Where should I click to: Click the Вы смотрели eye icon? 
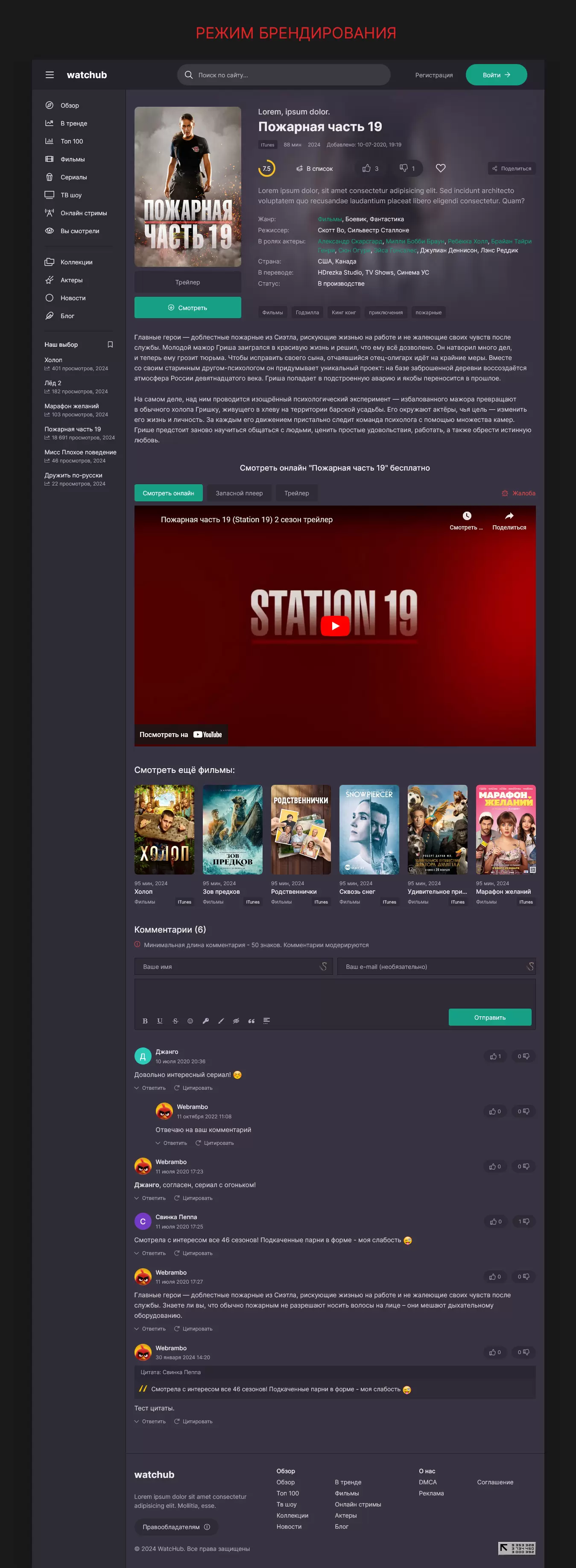[50, 231]
